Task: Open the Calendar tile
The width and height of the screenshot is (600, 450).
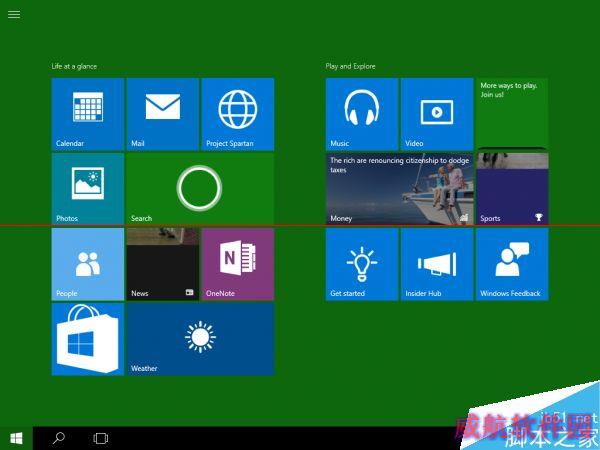Action: (88, 114)
